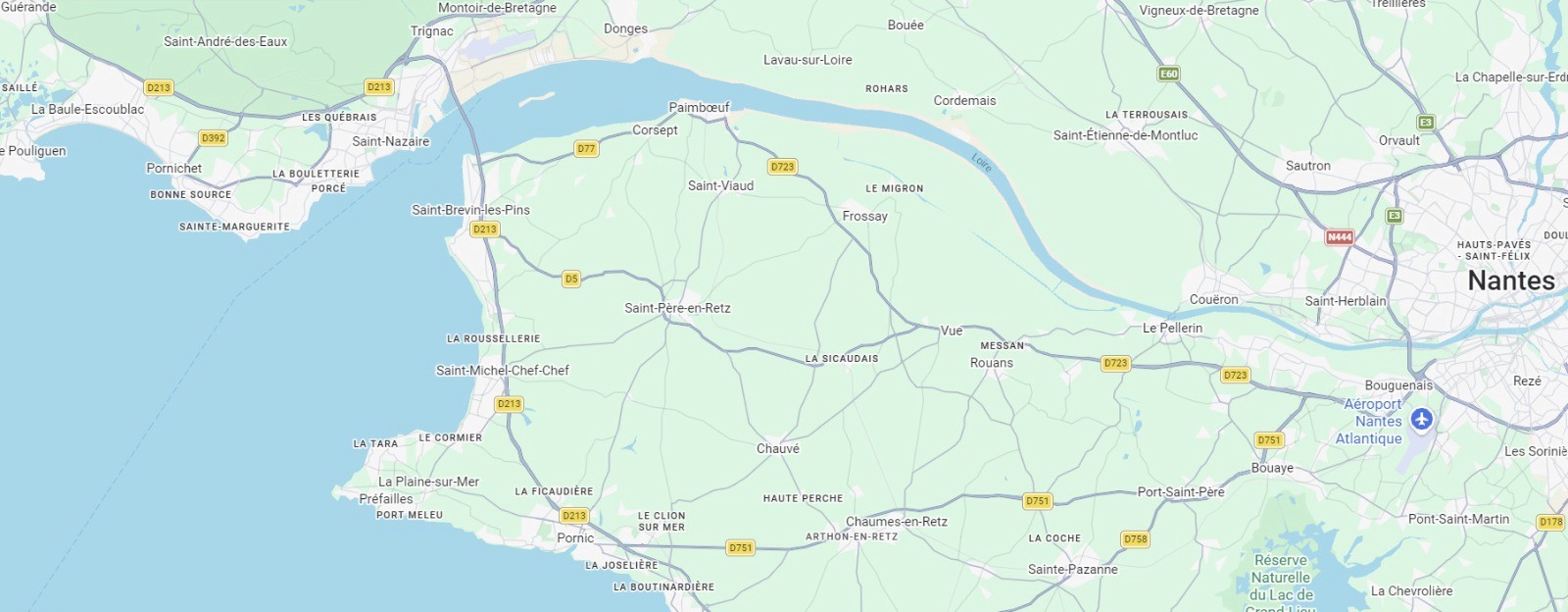
Task: Select the Saint-Brevin-les-Pins label
Action: (x=470, y=210)
